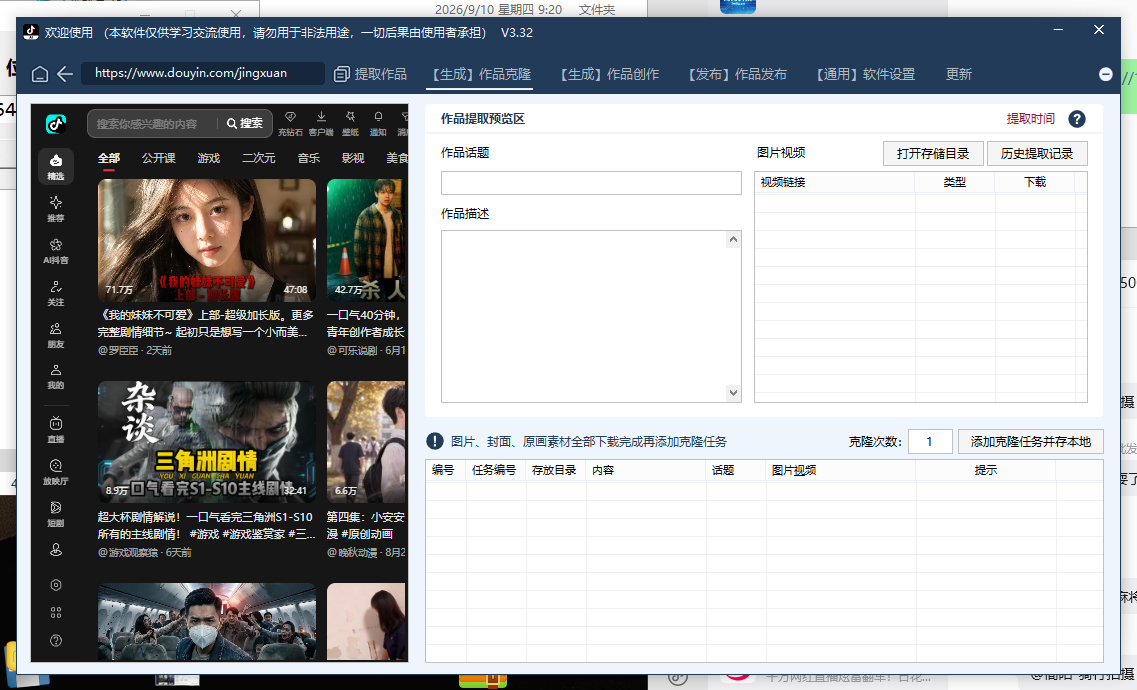Click the 搜索 search button
The height and width of the screenshot is (690, 1137).
point(245,123)
